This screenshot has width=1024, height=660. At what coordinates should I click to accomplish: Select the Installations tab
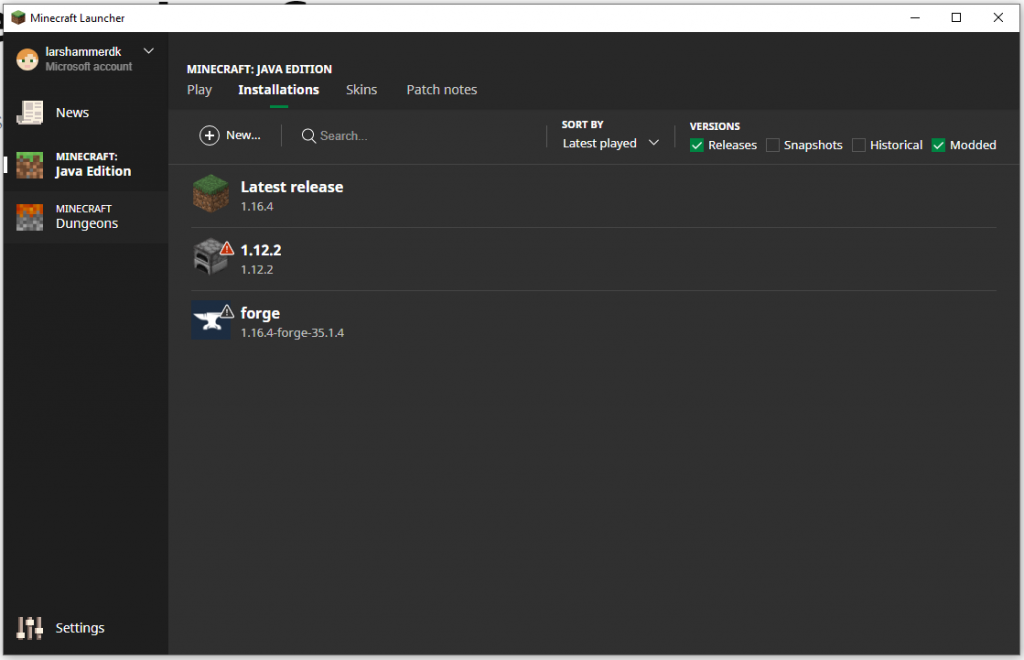click(x=278, y=90)
